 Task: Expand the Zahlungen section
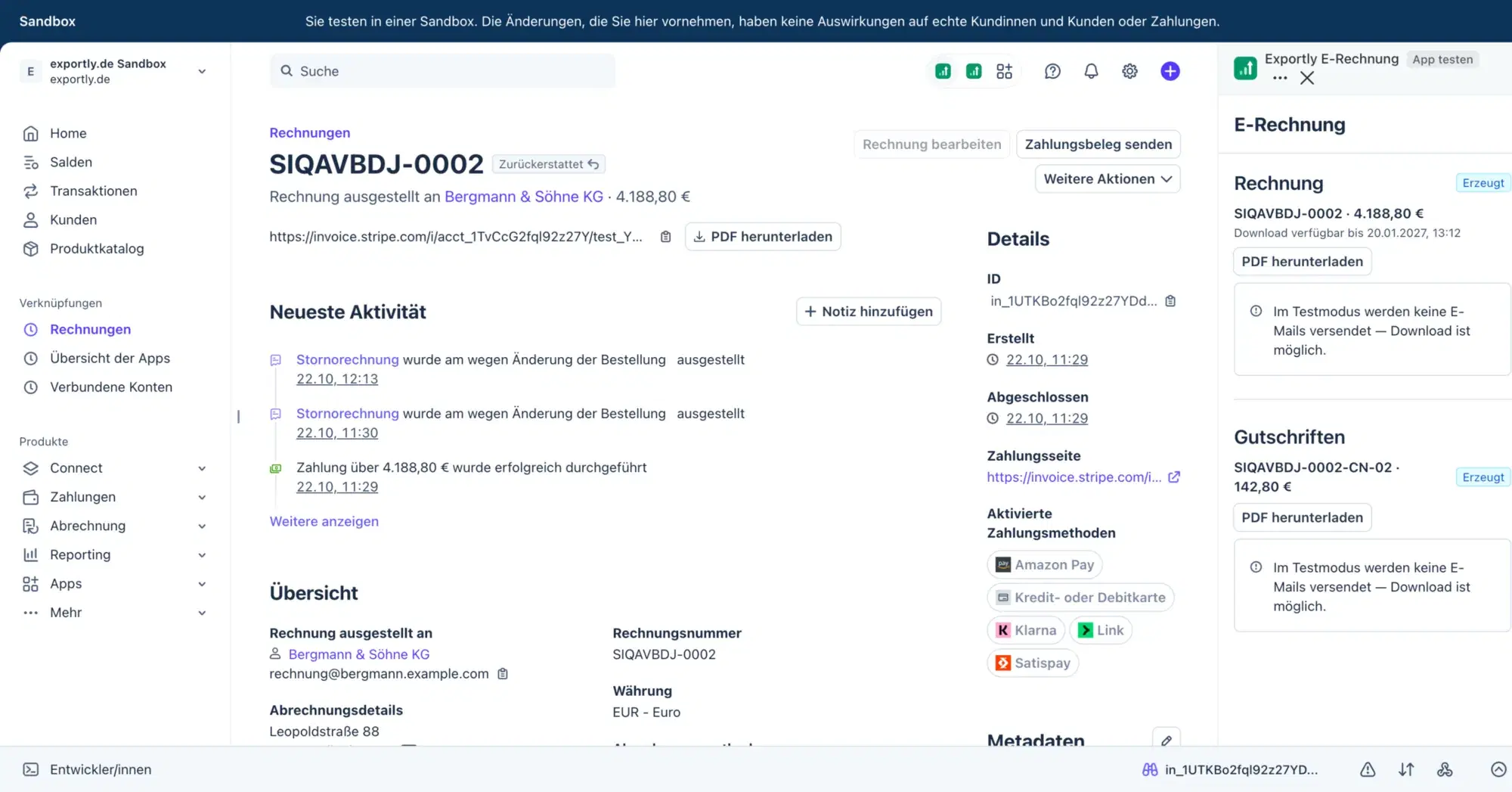tap(202, 497)
